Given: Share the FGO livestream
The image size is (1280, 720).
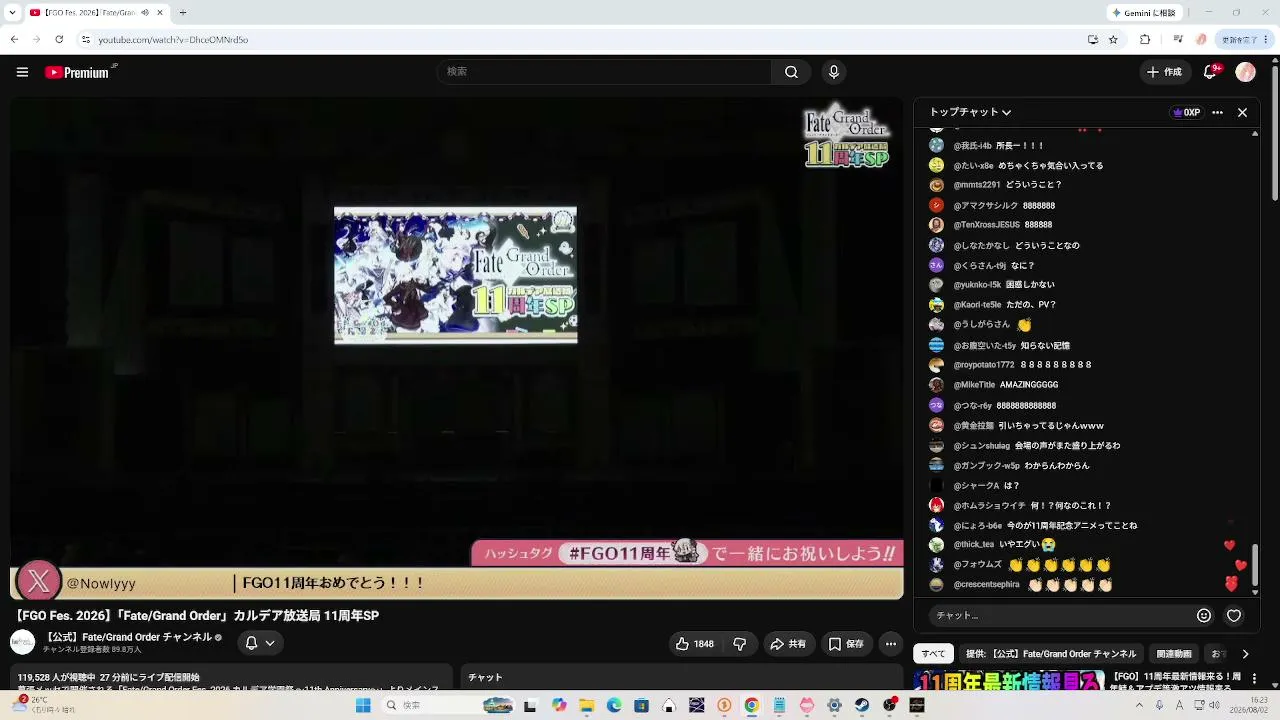Looking at the screenshot, I should [x=788, y=644].
